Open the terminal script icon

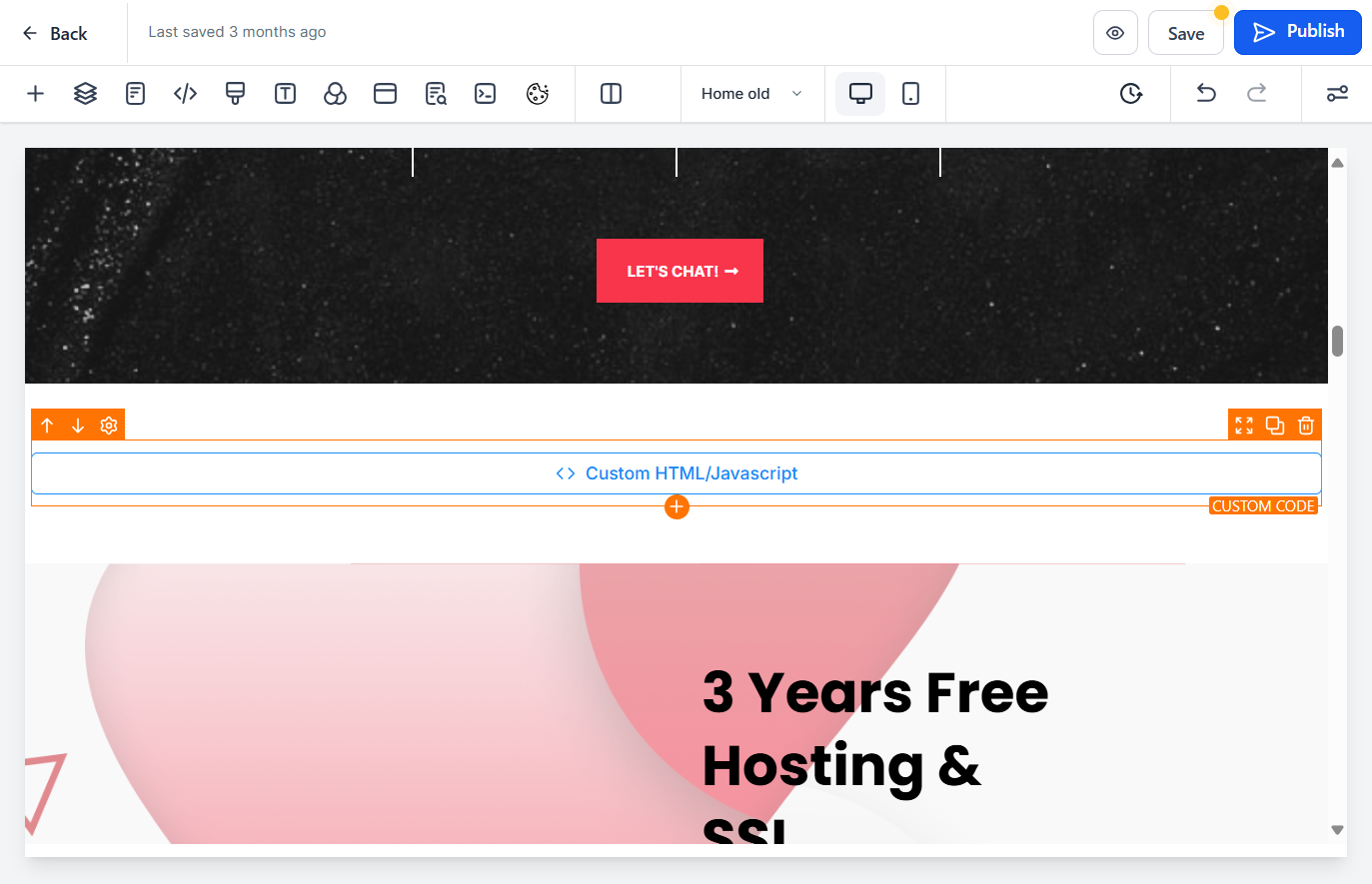[485, 94]
